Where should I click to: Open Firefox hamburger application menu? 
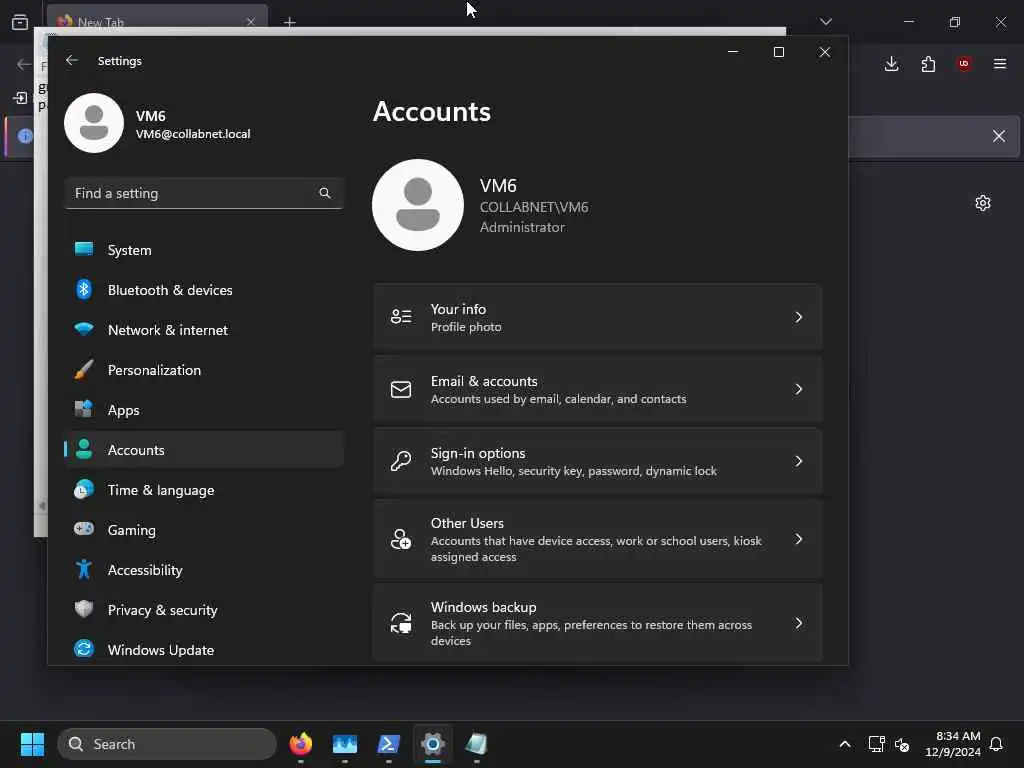[x=1000, y=64]
